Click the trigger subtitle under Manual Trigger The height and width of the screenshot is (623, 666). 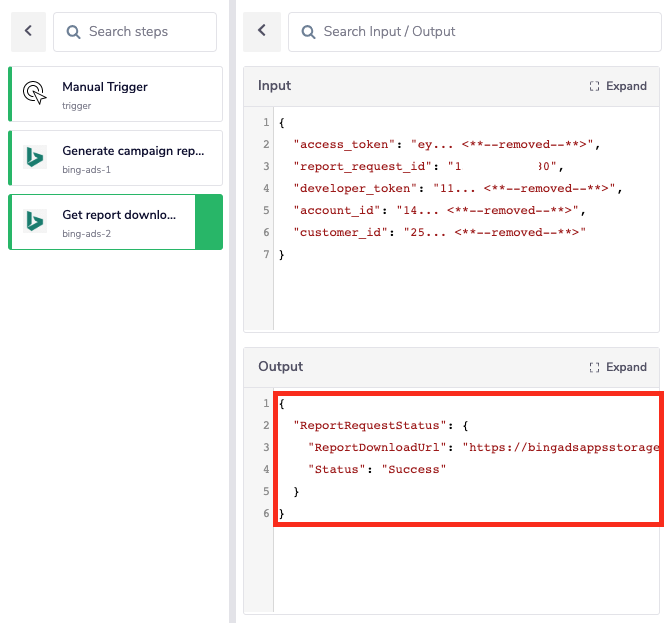[x=76, y=106]
